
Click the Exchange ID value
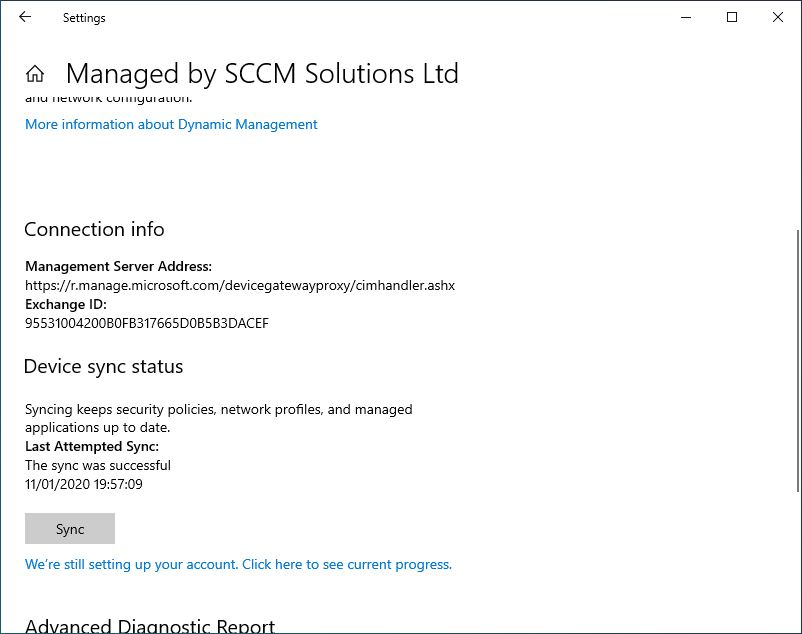(148, 323)
